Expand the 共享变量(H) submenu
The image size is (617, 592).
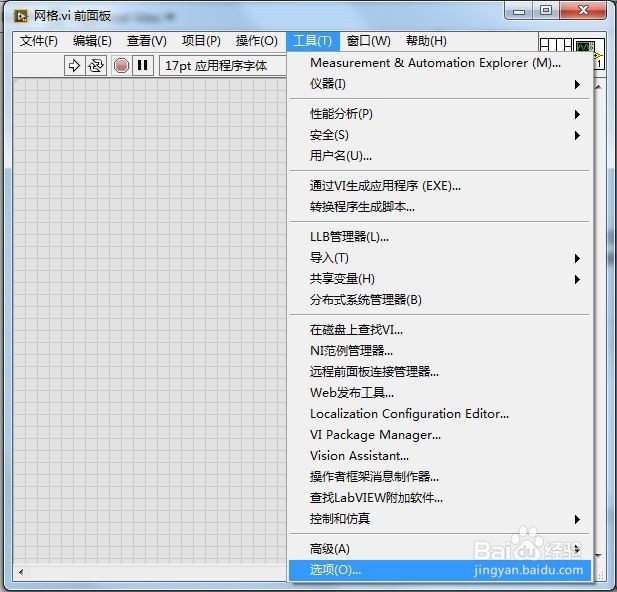(440, 279)
